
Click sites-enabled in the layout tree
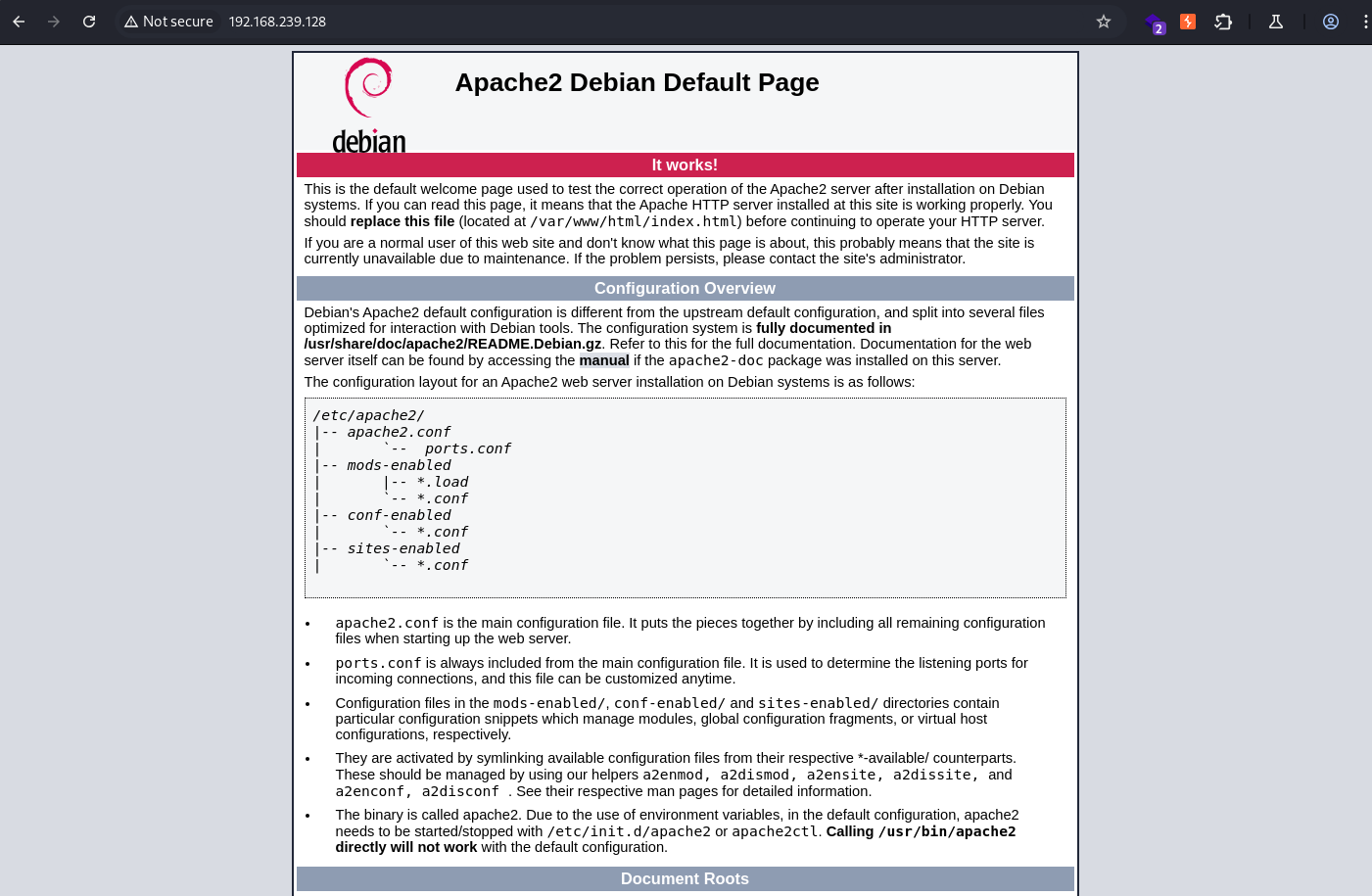click(x=403, y=548)
